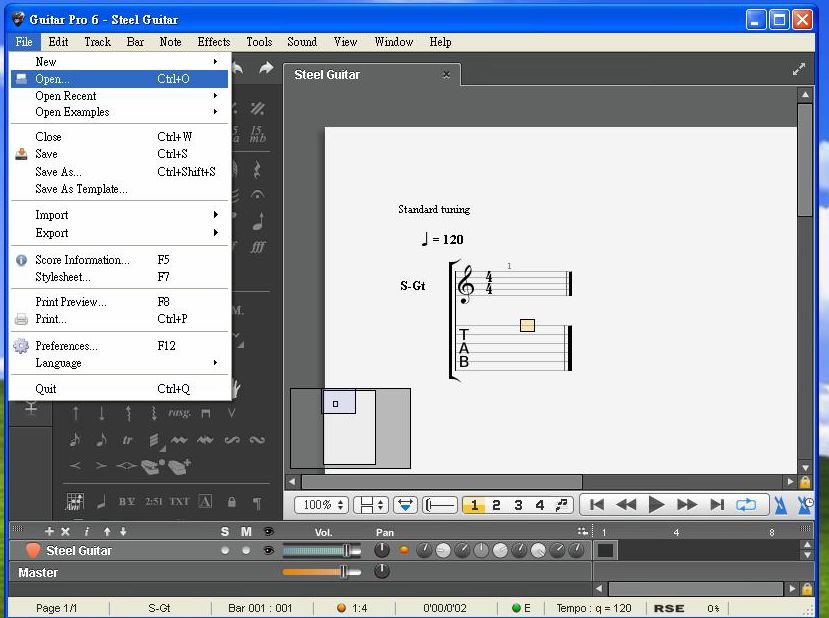Expand the Export submenu
This screenshot has width=829, height=618.
pos(119,233)
